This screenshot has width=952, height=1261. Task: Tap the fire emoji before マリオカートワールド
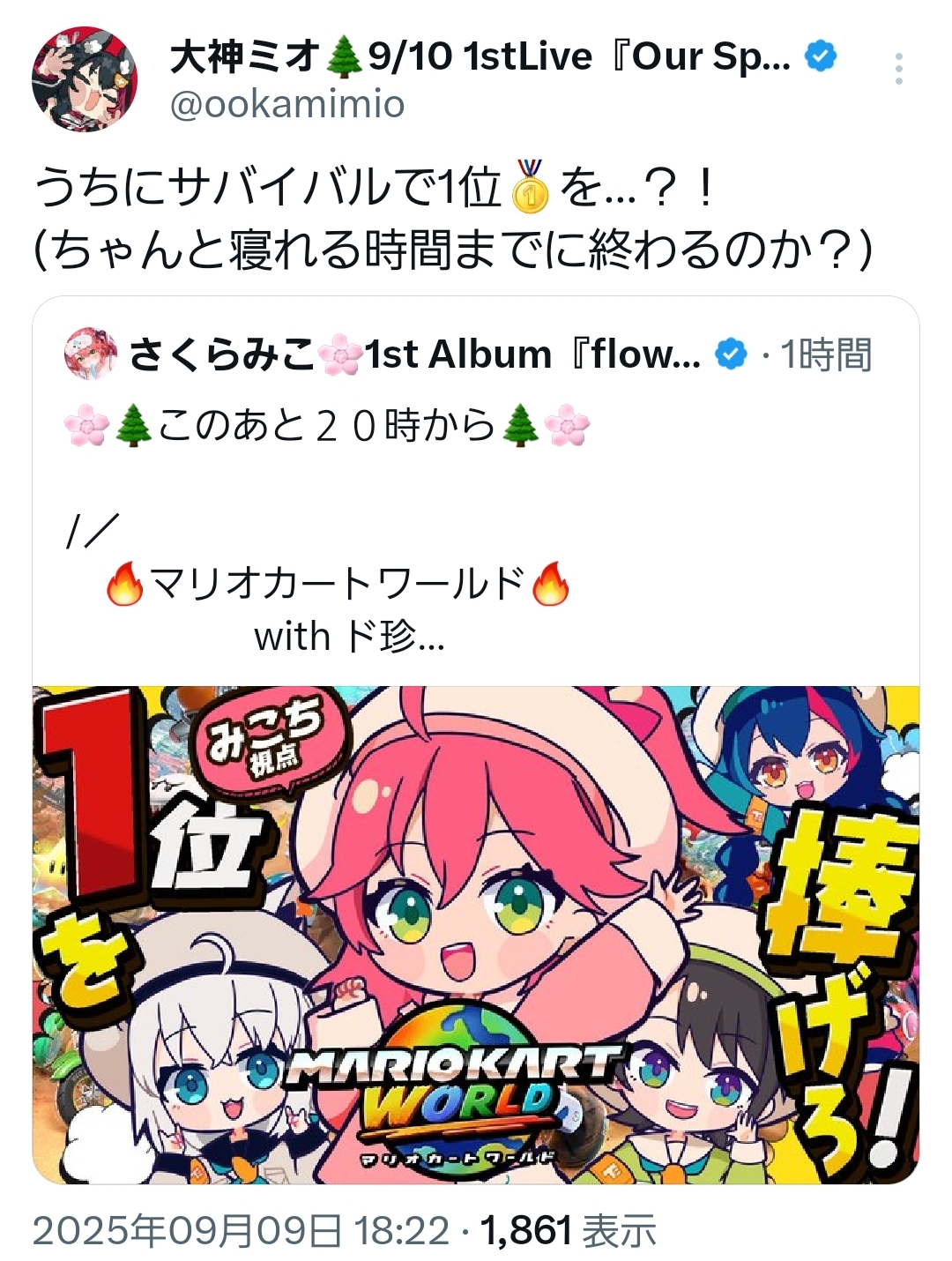click(124, 584)
